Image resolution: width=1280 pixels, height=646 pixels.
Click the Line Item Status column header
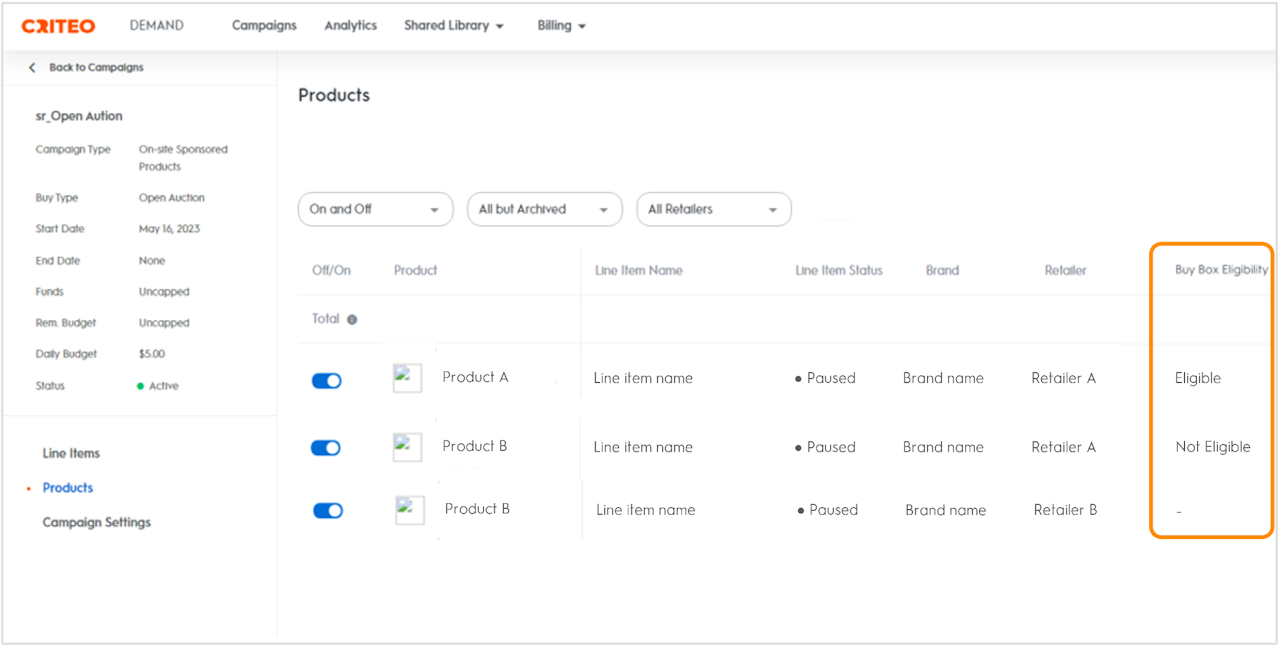pyautogui.click(x=838, y=270)
